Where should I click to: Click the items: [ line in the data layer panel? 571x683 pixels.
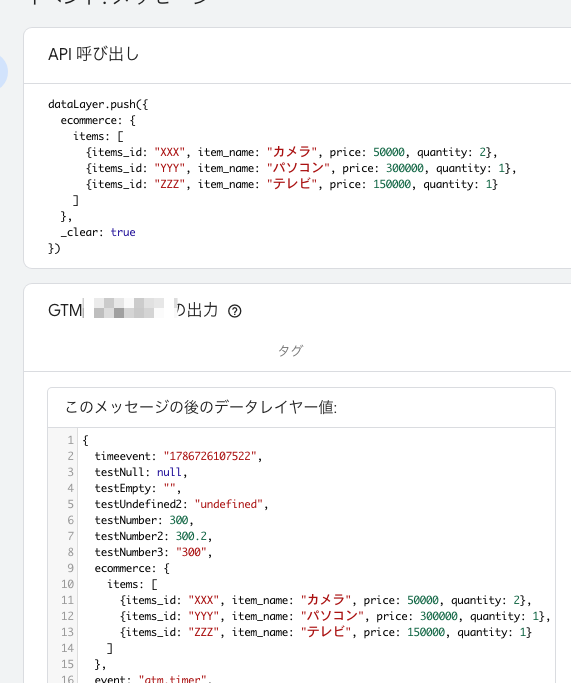(132, 584)
